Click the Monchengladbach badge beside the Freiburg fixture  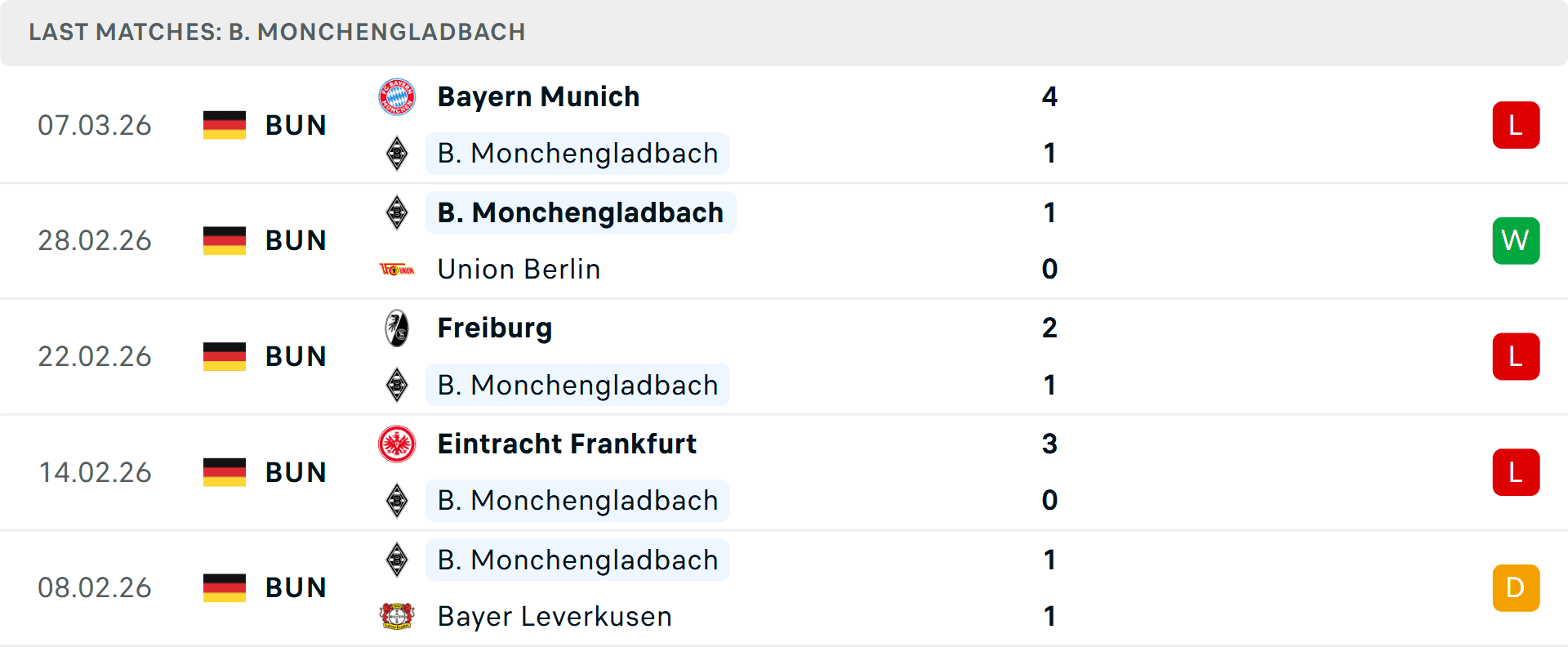pos(397,385)
